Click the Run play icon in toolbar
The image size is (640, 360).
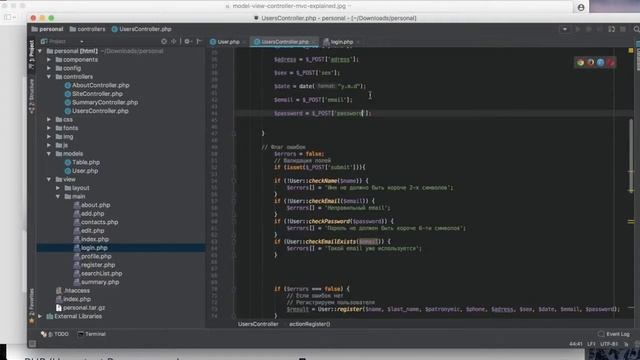[578, 29]
